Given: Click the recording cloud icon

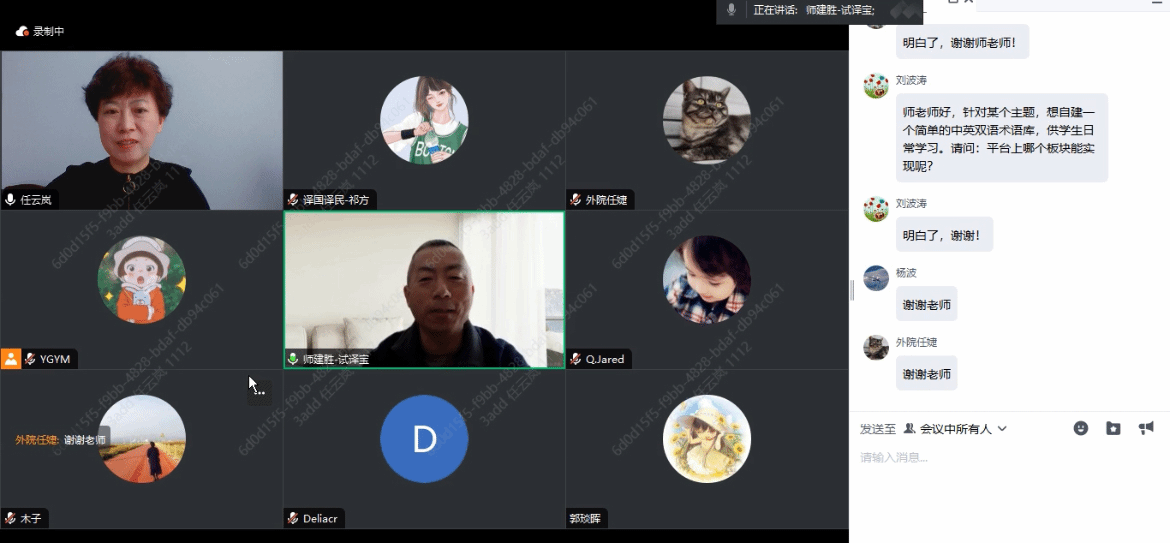Looking at the screenshot, I should (x=22, y=31).
